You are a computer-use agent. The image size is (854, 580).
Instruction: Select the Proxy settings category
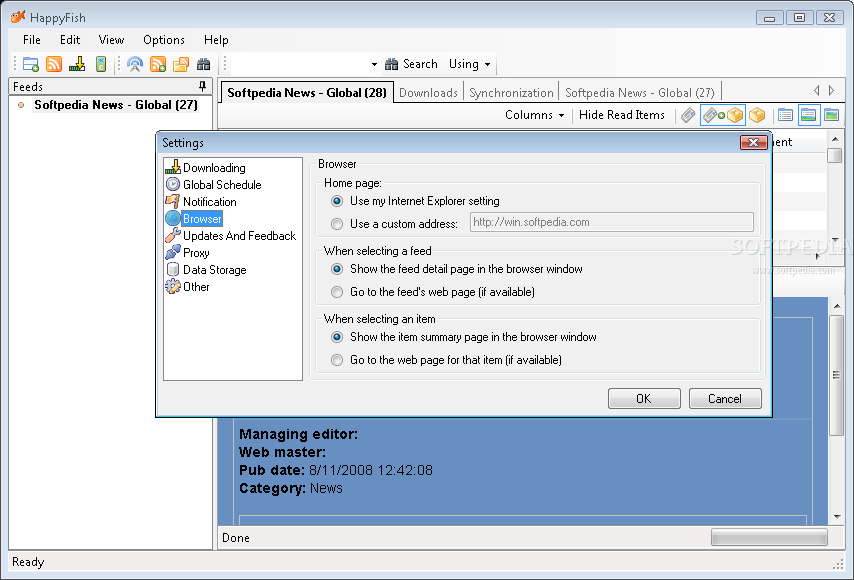coord(196,253)
